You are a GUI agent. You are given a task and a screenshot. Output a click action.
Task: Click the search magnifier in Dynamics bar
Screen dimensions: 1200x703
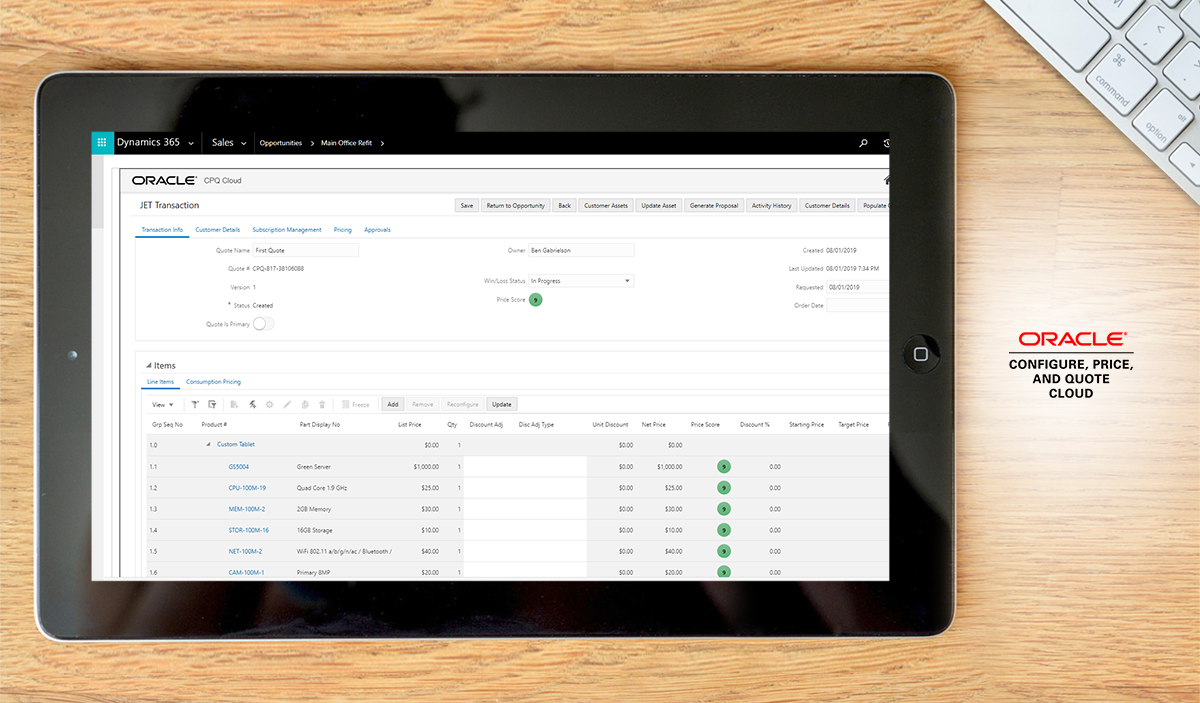point(863,143)
